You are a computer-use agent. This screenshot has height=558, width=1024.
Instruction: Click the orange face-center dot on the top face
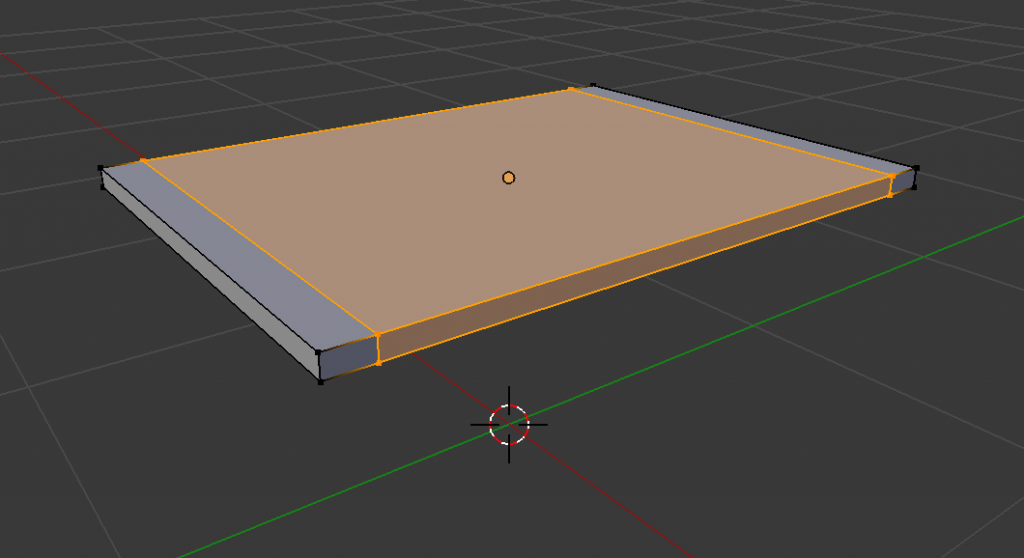point(508,178)
